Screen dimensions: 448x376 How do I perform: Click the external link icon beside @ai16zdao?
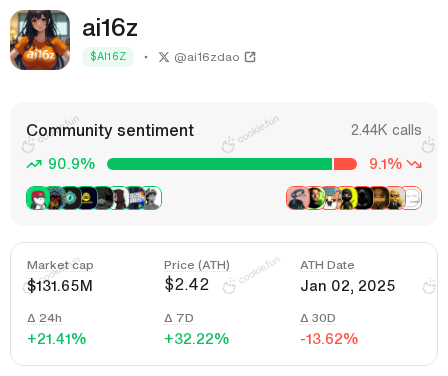(x=250, y=57)
